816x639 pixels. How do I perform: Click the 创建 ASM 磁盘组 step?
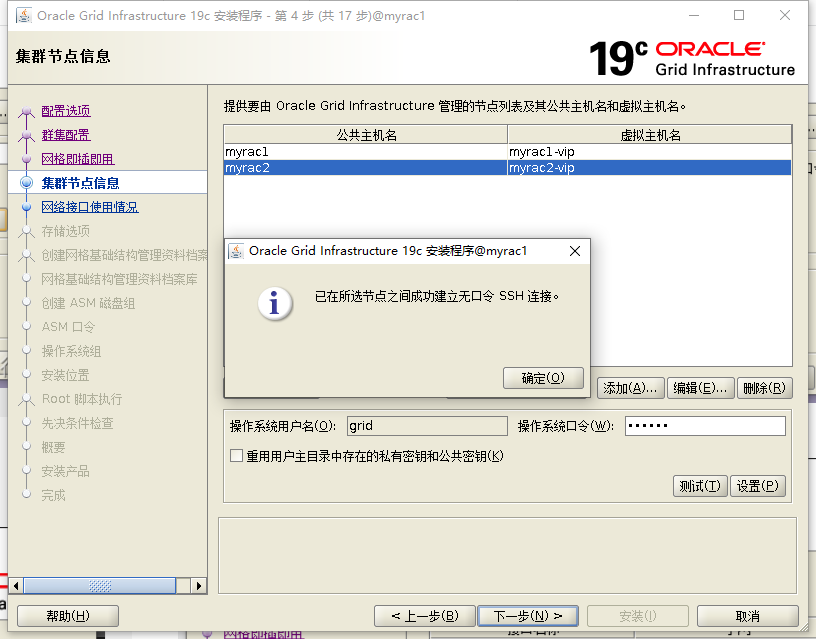88,303
